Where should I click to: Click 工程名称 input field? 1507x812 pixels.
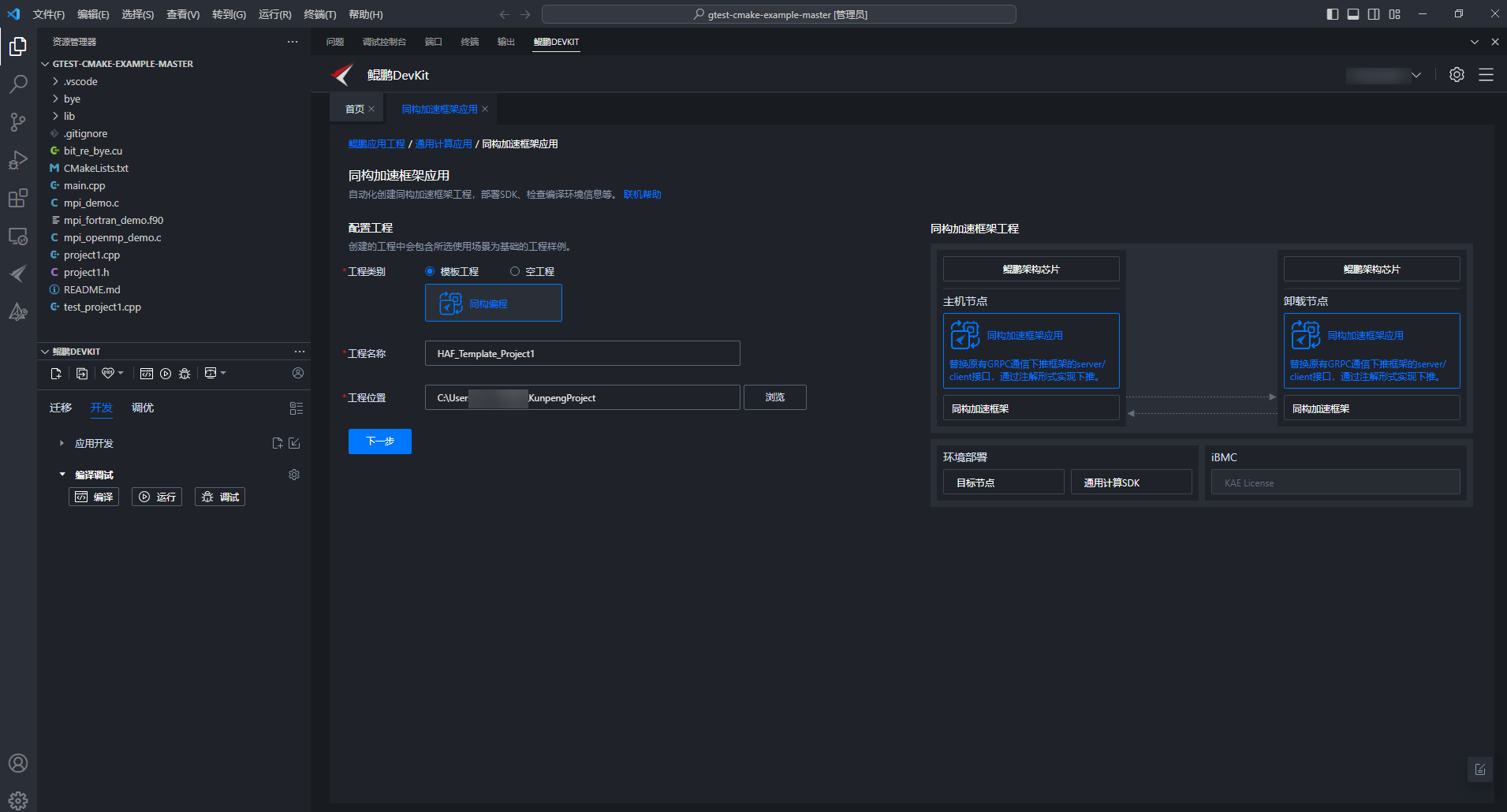tap(583, 353)
